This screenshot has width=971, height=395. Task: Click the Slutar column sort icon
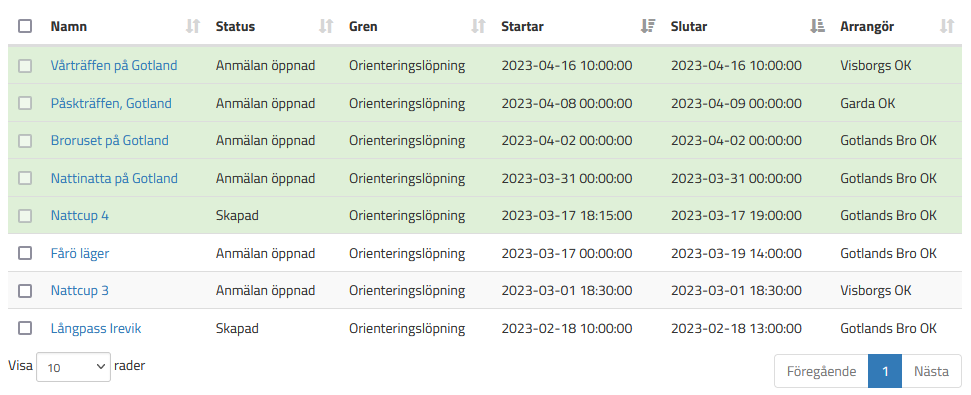(817, 27)
